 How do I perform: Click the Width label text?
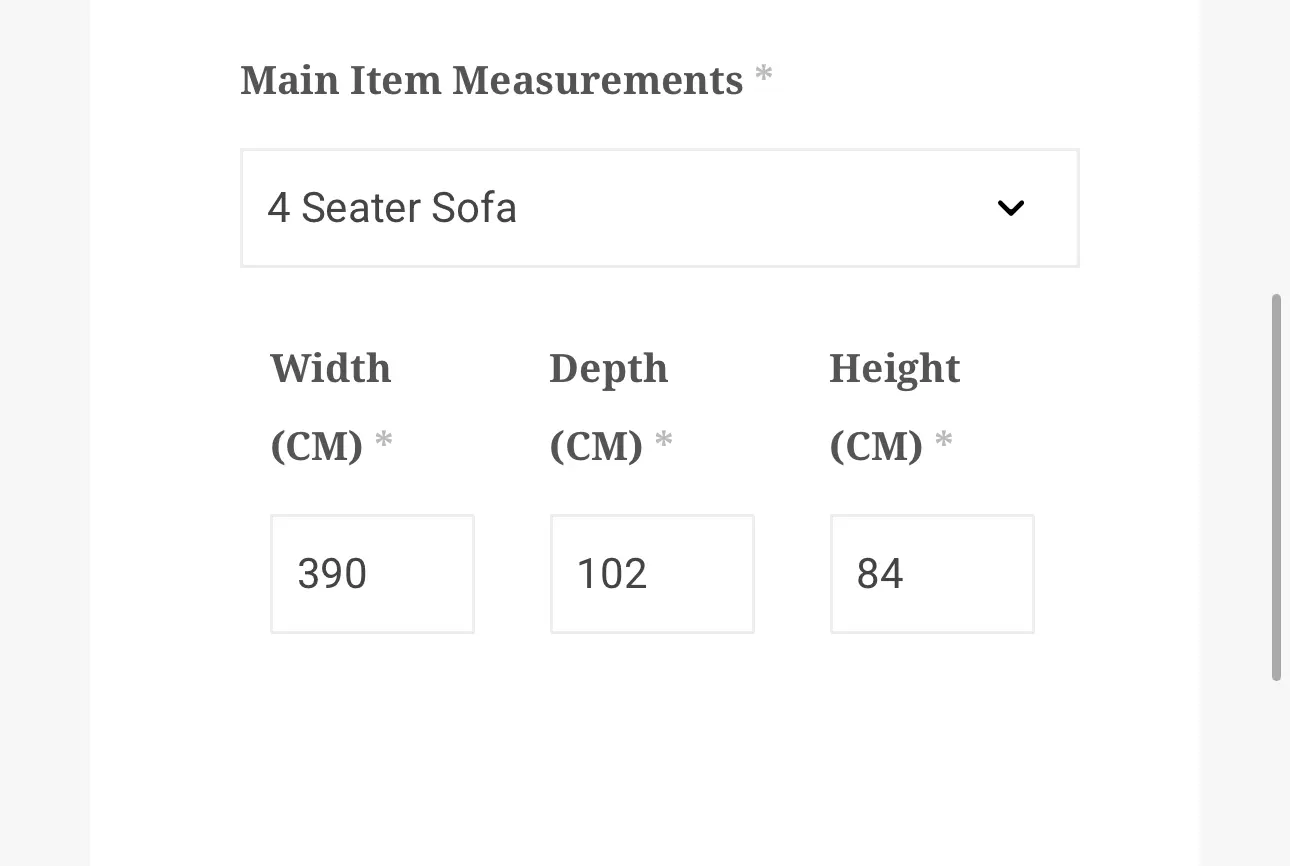(330, 368)
